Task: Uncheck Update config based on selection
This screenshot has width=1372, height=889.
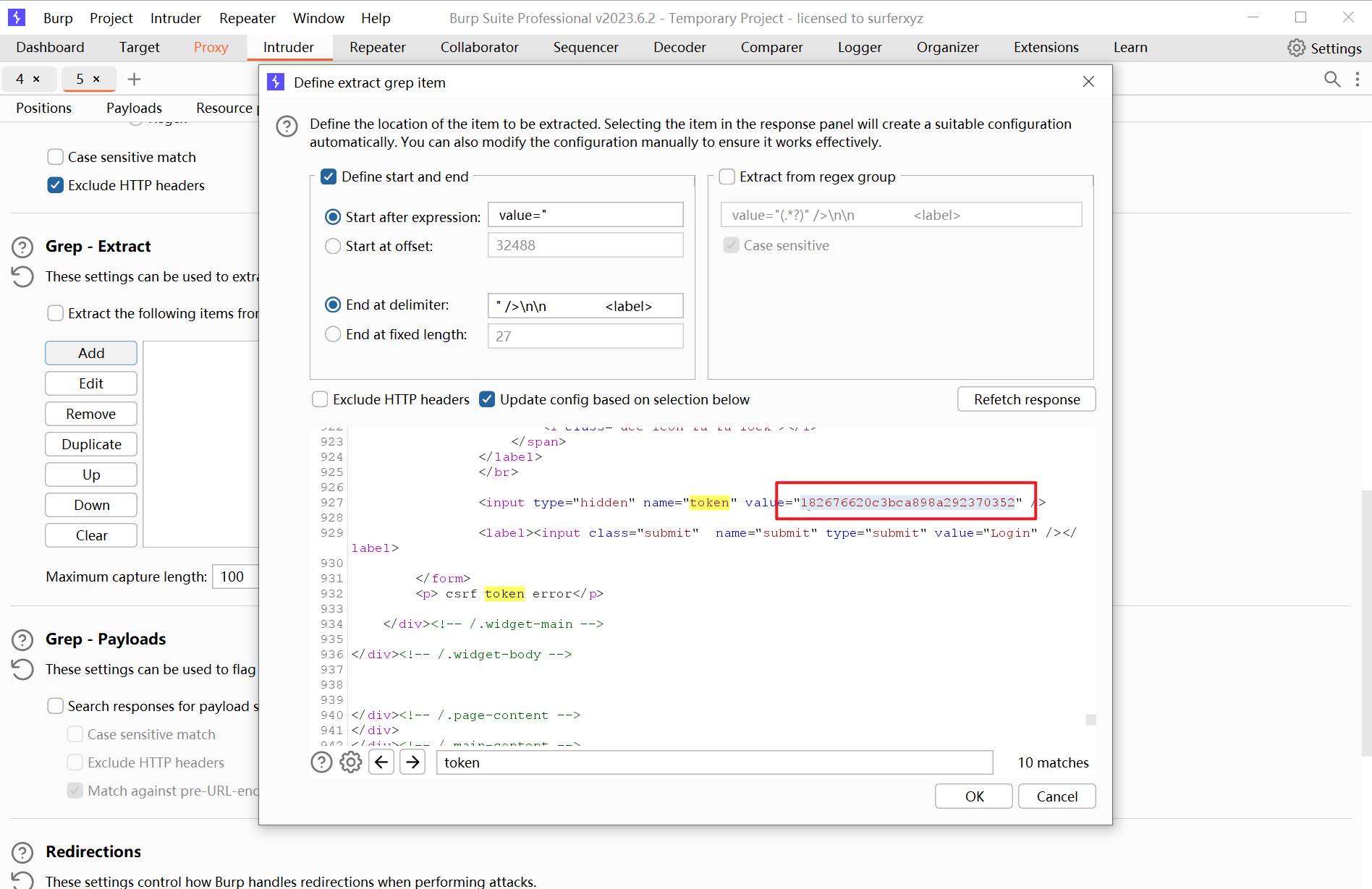Action: pos(487,399)
